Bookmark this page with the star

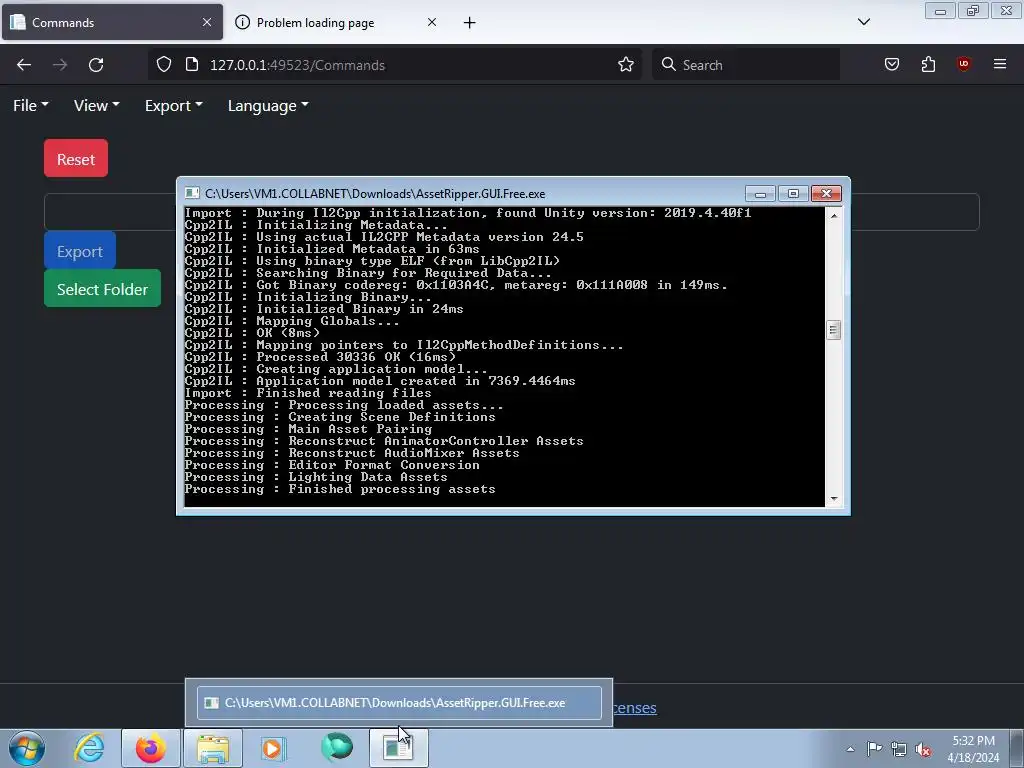click(x=626, y=65)
